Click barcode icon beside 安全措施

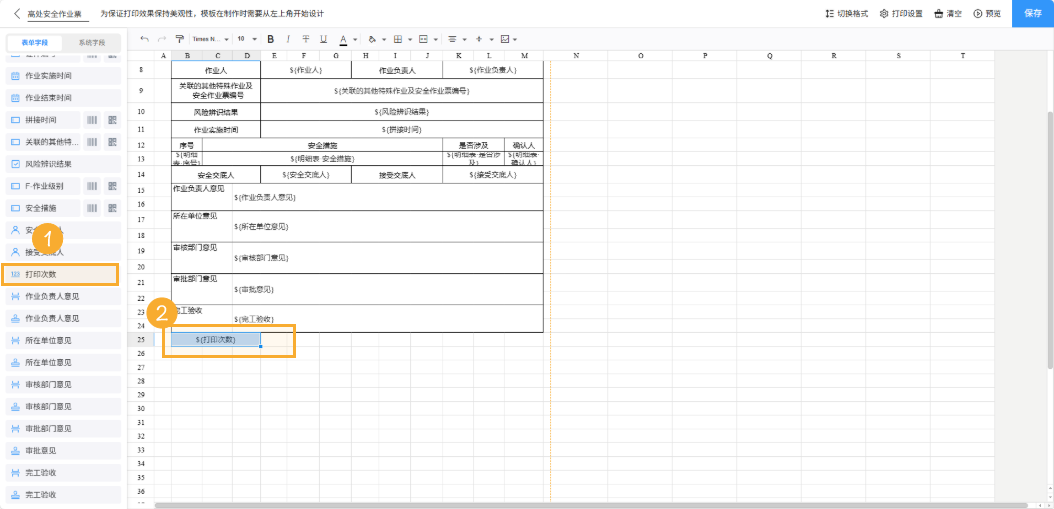point(92,208)
